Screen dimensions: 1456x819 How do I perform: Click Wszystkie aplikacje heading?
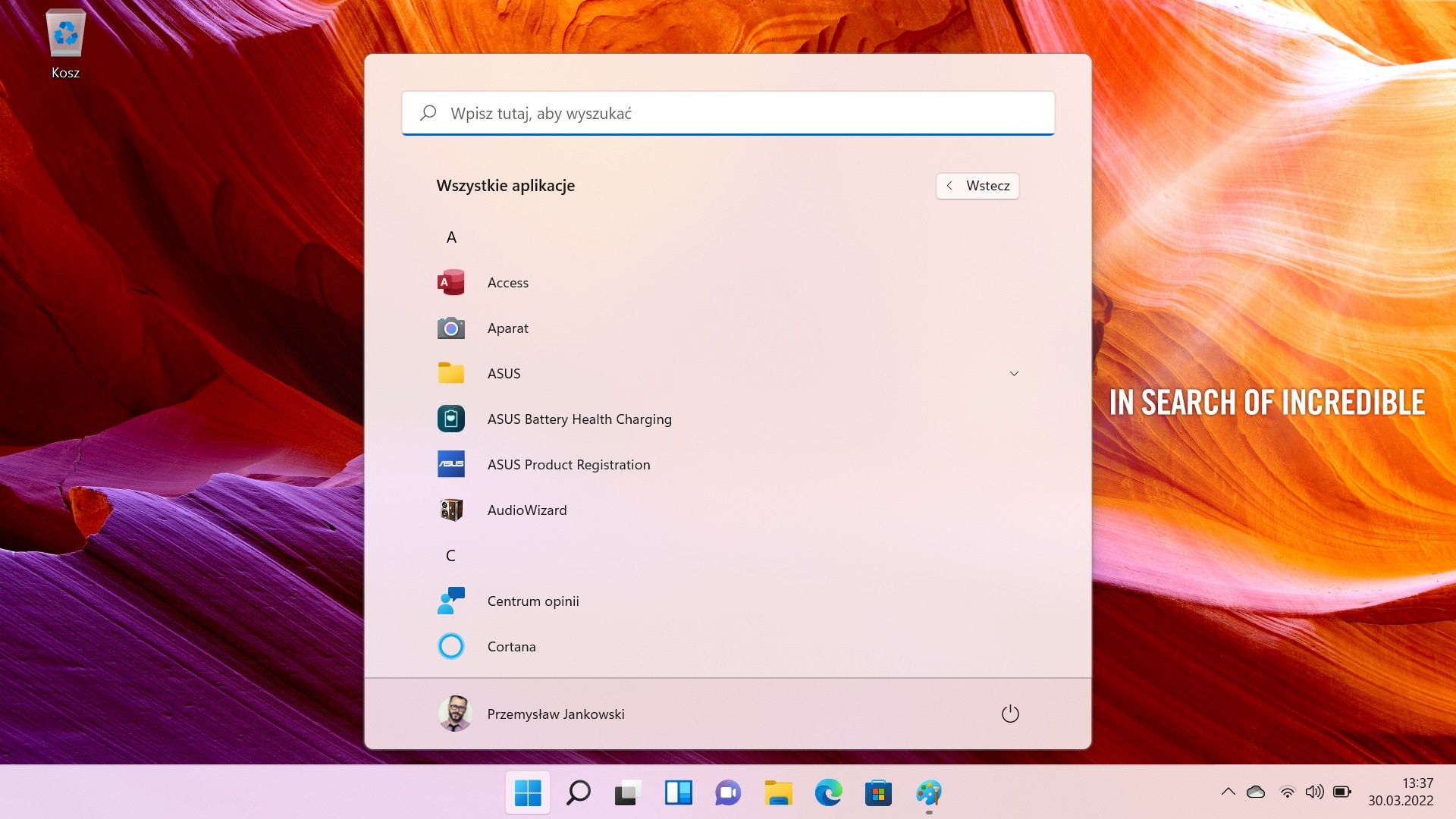(x=506, y=186)
